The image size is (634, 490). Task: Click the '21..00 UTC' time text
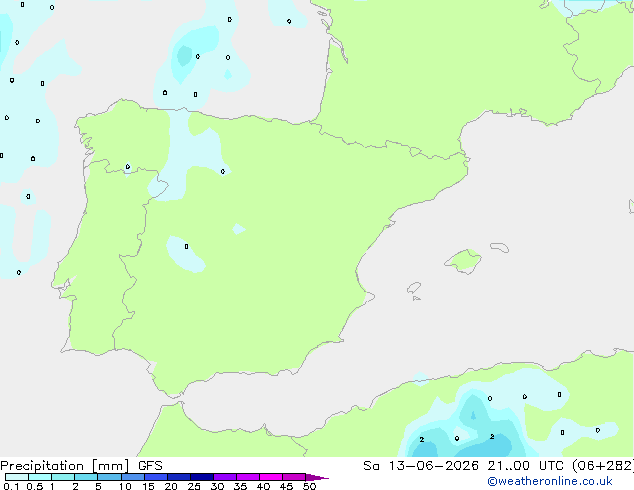(525, 466)
